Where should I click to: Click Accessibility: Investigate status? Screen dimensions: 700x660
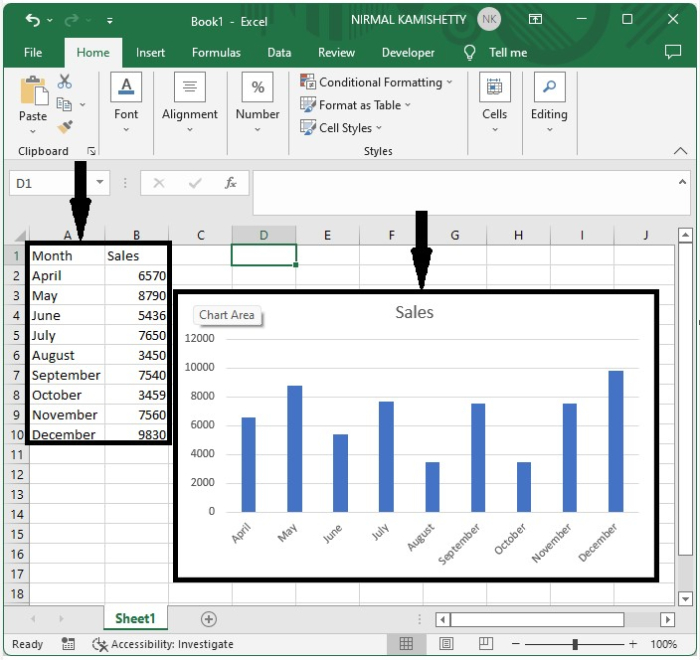pyautogui.click(x=162, y=644)
